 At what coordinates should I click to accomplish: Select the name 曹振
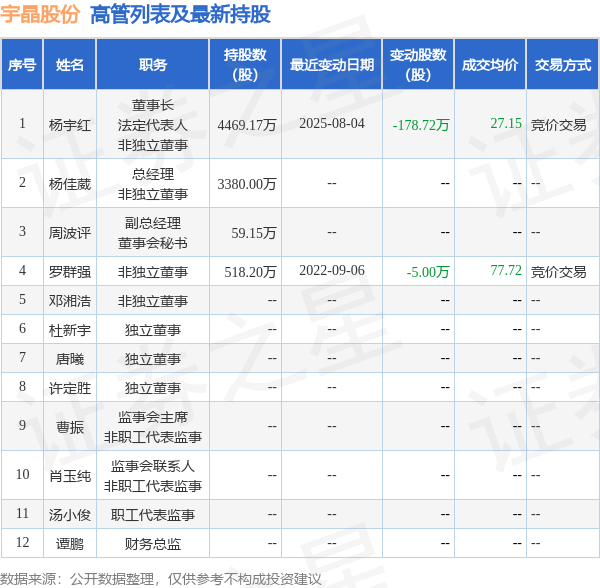70,427
